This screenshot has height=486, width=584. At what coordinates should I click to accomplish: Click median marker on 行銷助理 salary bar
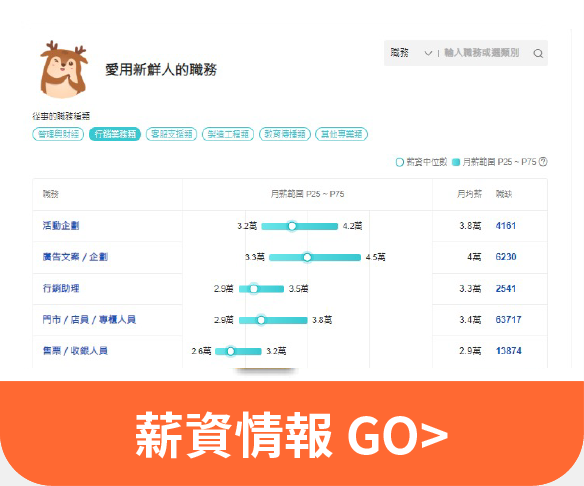(254, 289)
